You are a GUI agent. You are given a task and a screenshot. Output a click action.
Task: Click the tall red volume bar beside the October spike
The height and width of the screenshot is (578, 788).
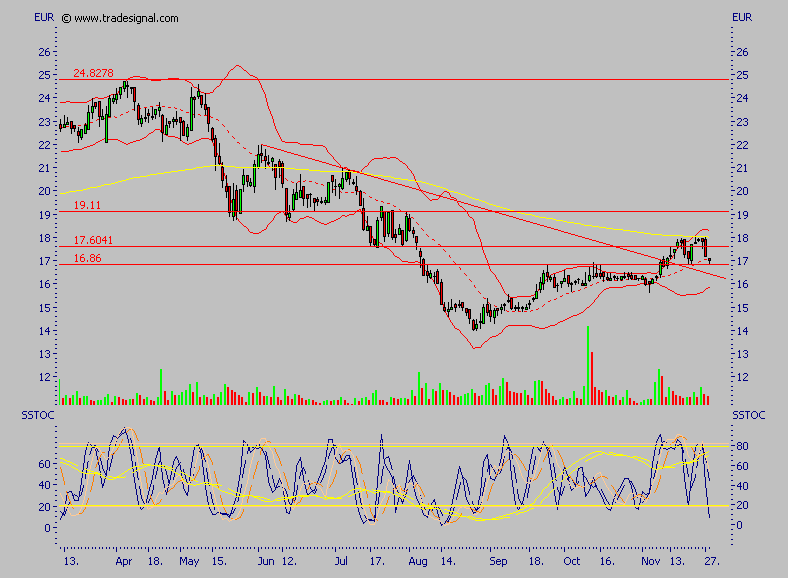592,378
